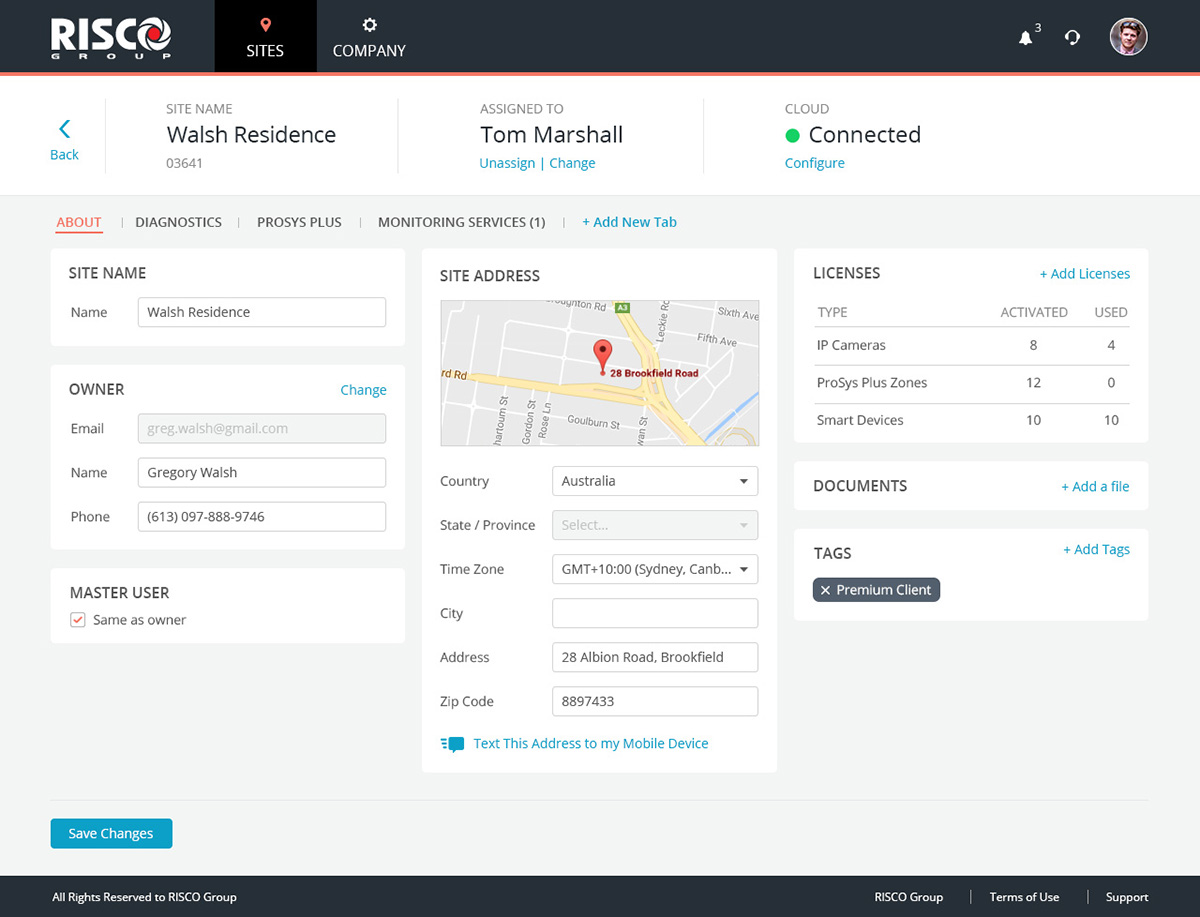Image resolution: width=1200 pixels, height=917 pixels.
Task: Click + Add New Tab
Action: point(629,222)
